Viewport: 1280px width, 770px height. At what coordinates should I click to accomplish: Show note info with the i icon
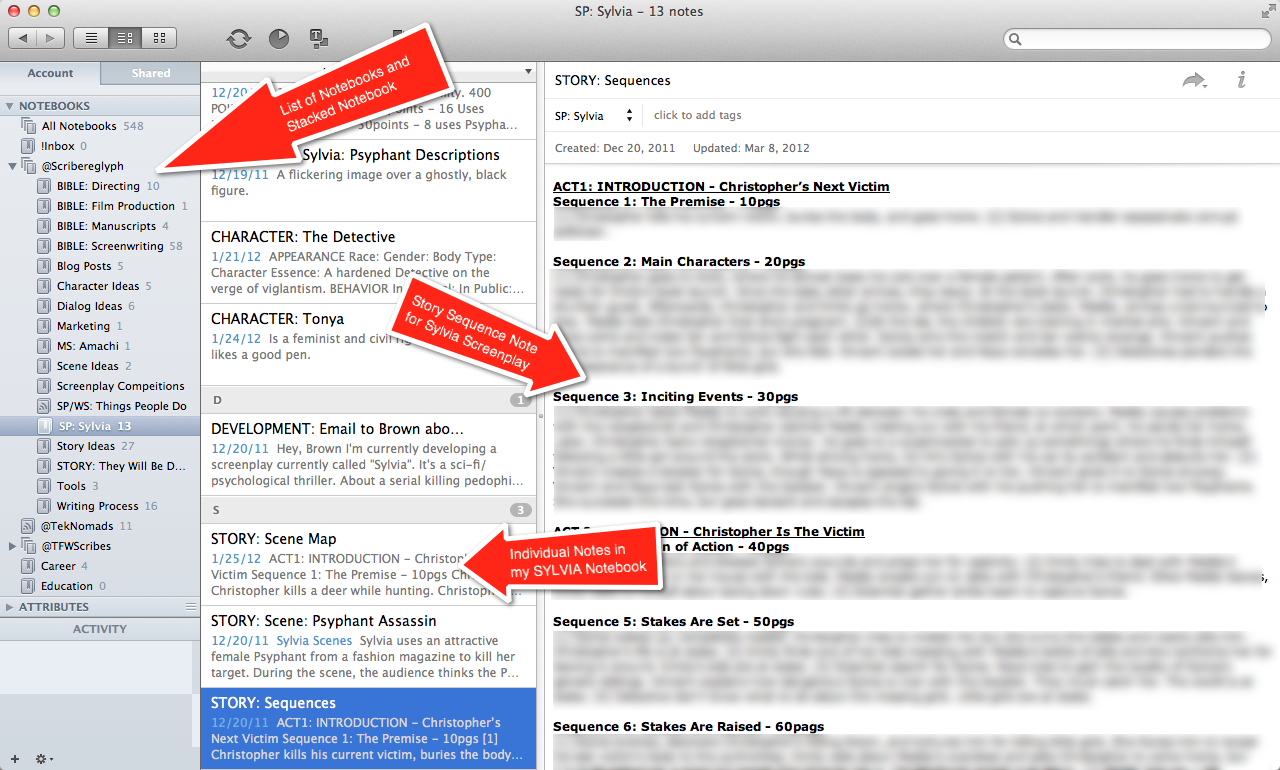click(1241, 80)
